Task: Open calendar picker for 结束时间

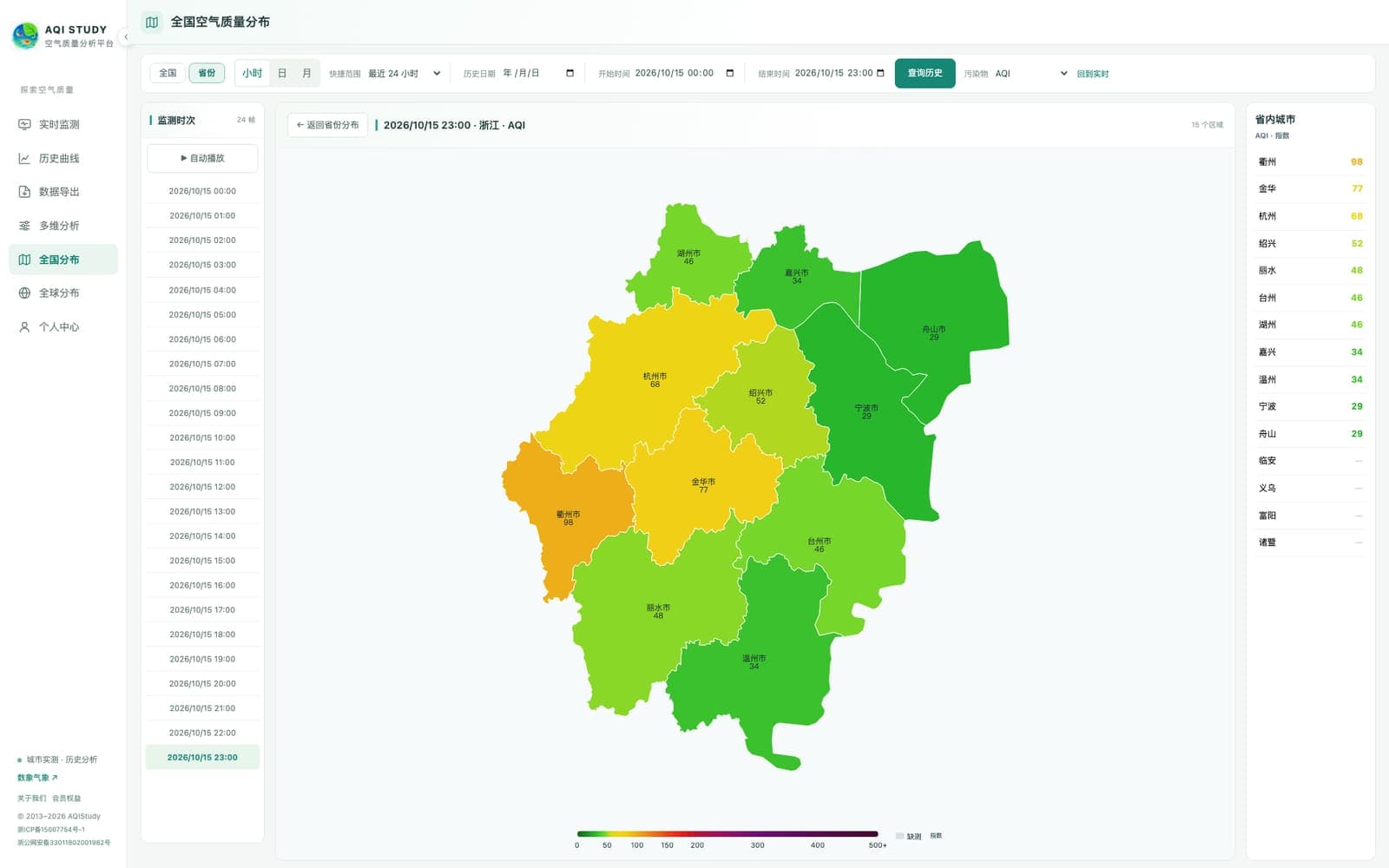Action: click(x=880, y=73)
